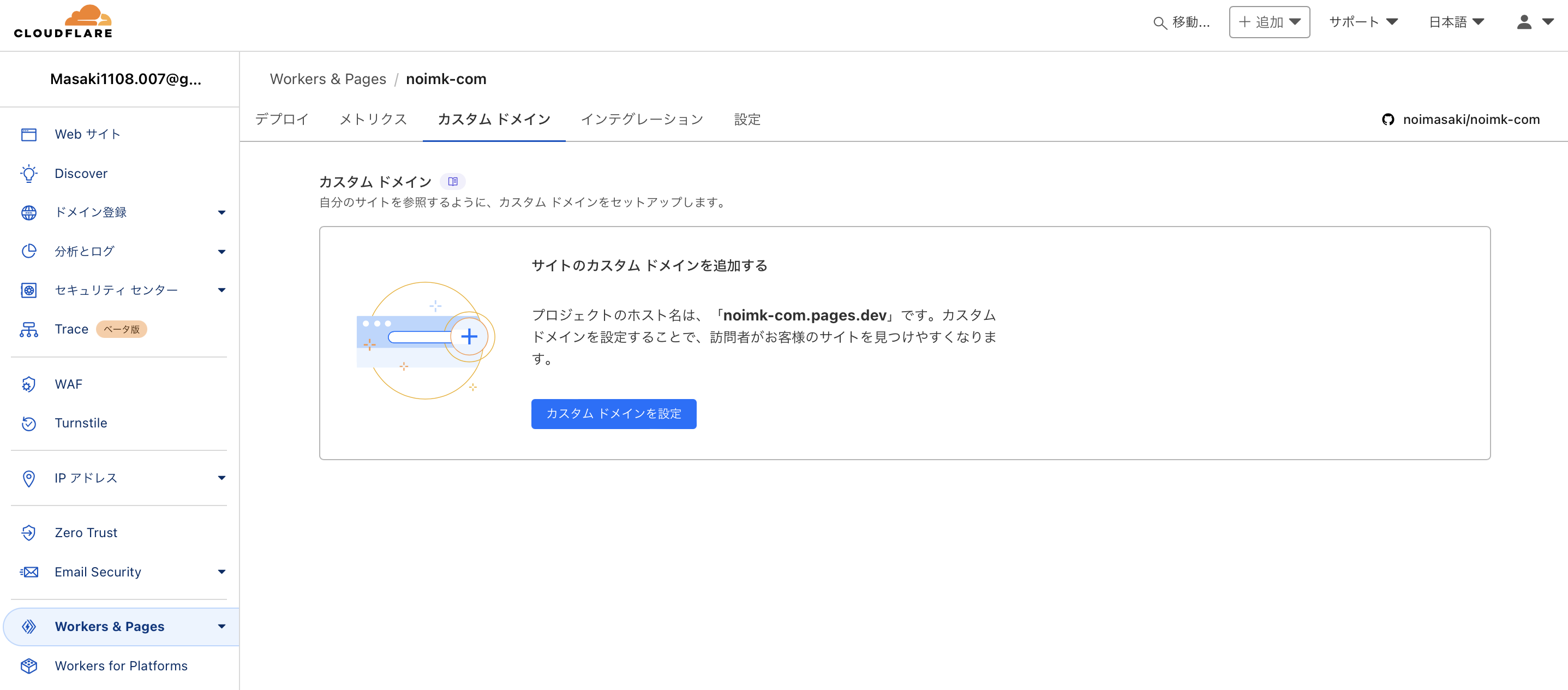Image resolution: width=1568 pixels, height=690 pixels.
Task: Open the custom domain documentation book icon
Action: [x=452, y=181]
